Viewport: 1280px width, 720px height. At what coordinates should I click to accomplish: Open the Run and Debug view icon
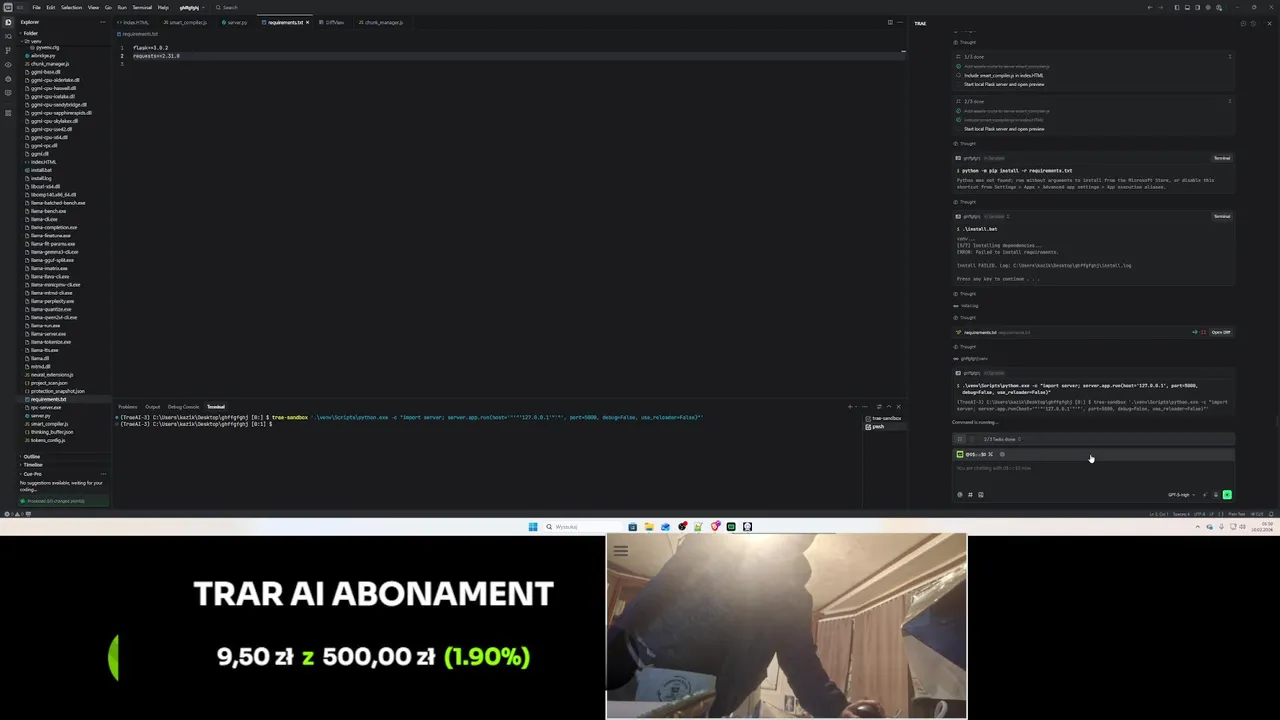(8, 64)
